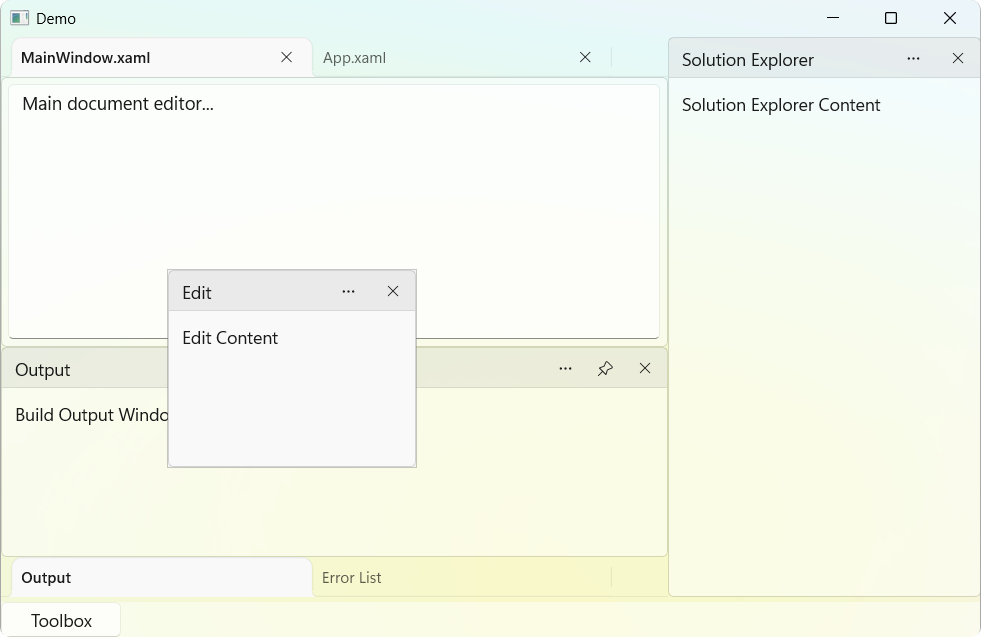Open Solution Explorer options ellipsis menu
Screen dimensions: 981x637
(x=913, y=59)
